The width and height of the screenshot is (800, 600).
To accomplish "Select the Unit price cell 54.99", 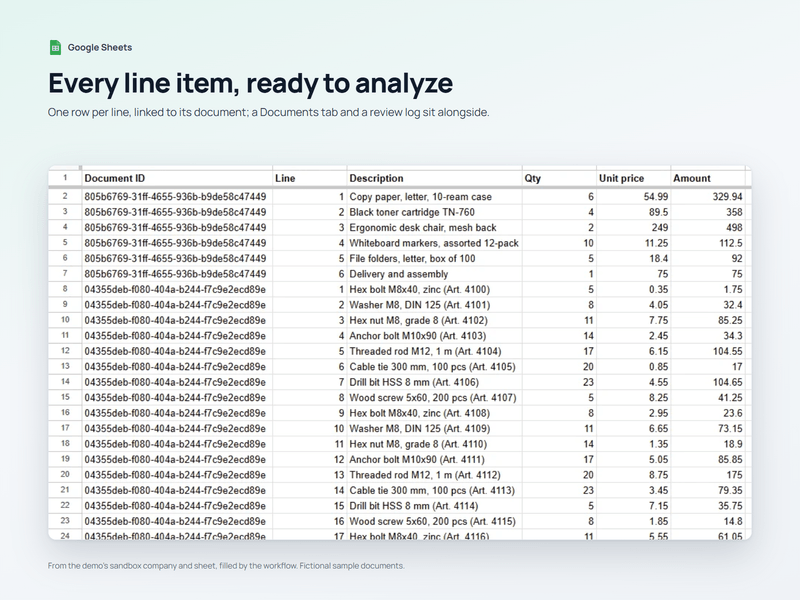I will pyautogui.click(x=633, y=197).
